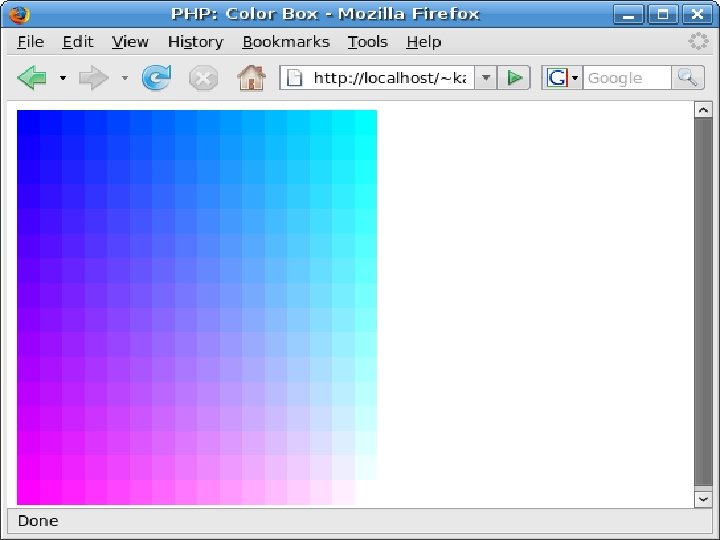Screen dimensions: 720x540
Task: Open the Edit menu
Action: [78, 42]
